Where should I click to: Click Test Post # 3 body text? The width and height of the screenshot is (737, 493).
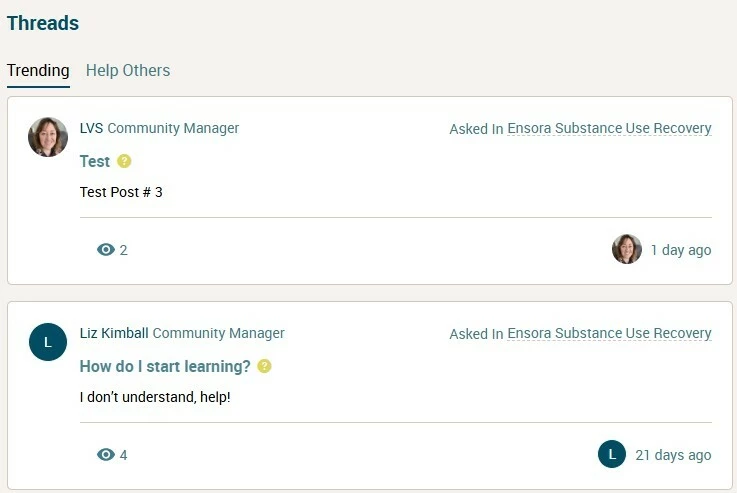click(121, 192)
